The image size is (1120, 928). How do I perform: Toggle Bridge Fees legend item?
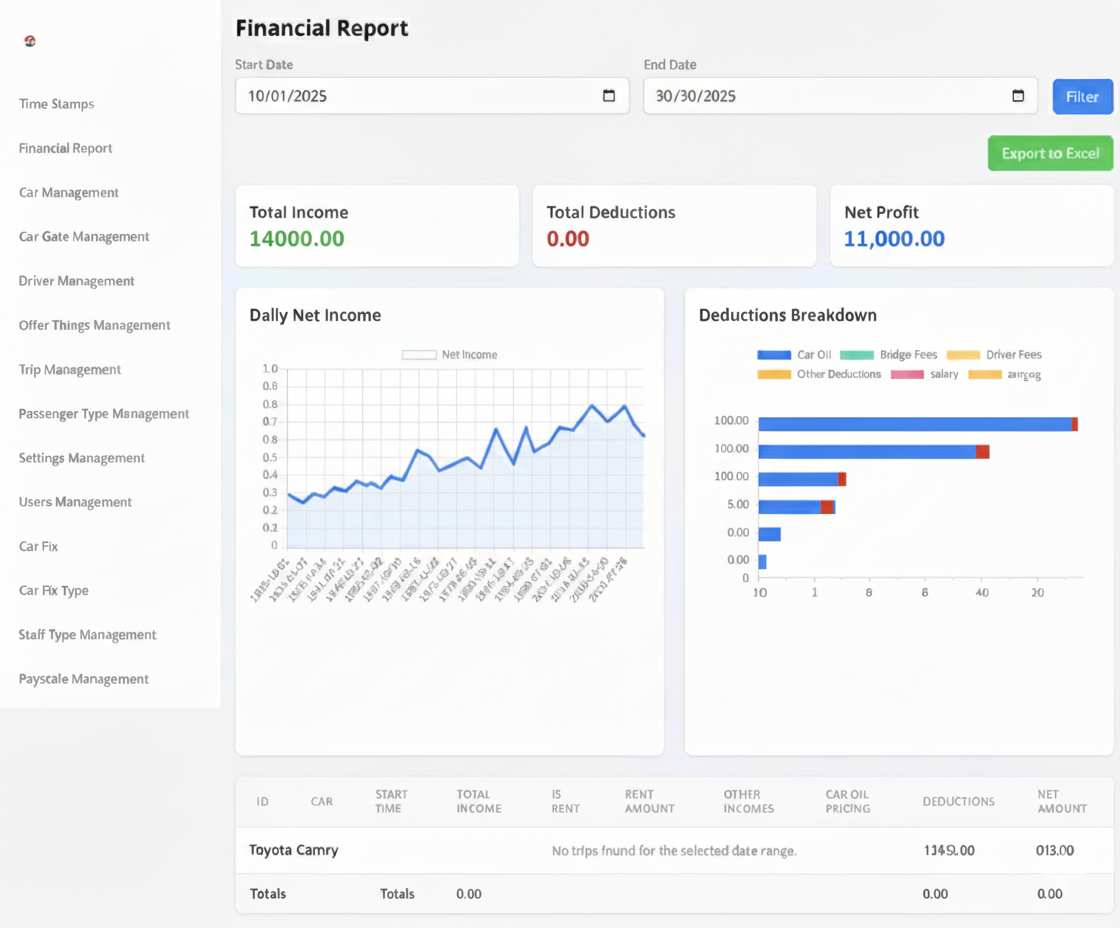pos(888,355)
